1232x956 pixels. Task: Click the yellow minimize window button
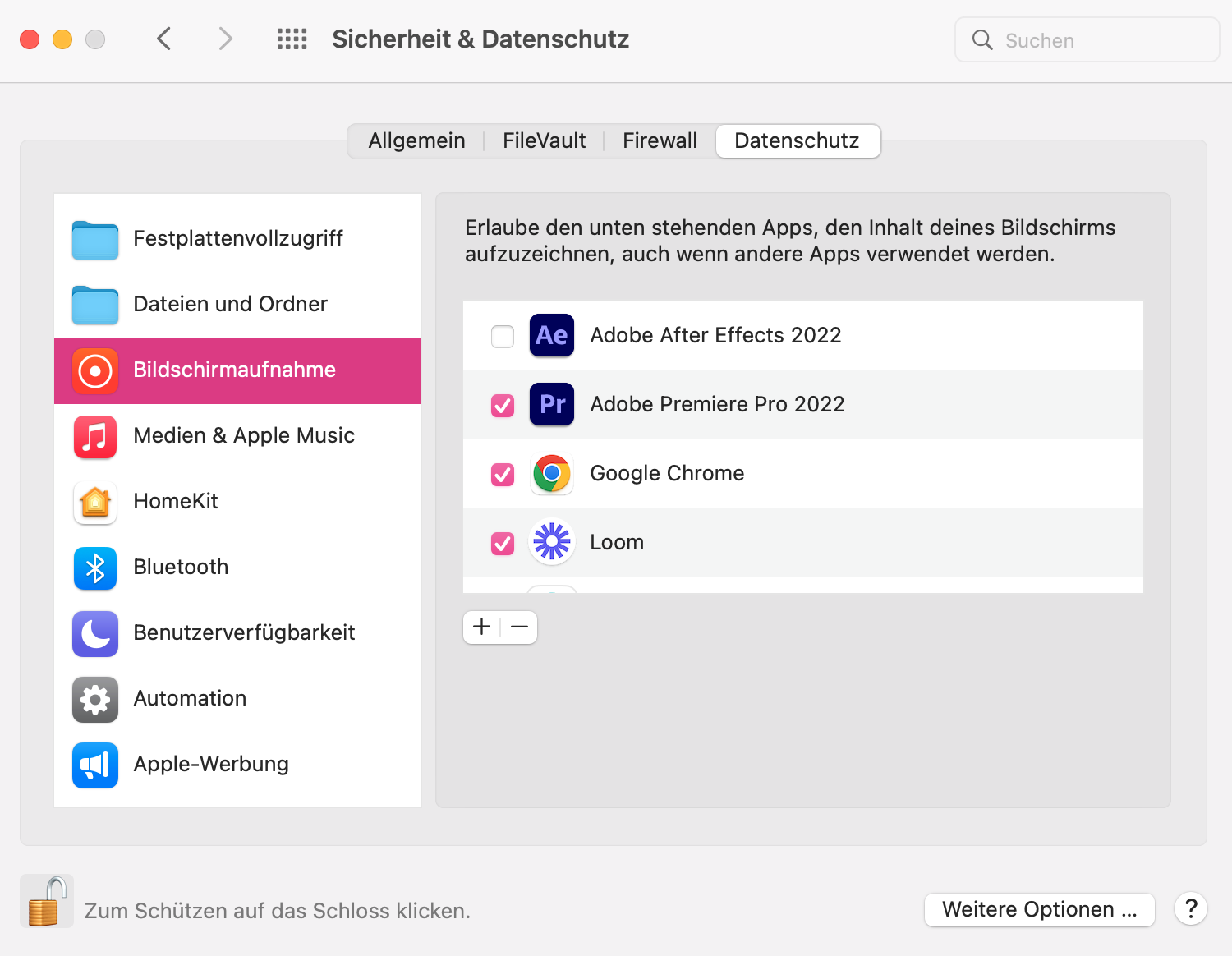pyautogui.click(x=62, y=39)
